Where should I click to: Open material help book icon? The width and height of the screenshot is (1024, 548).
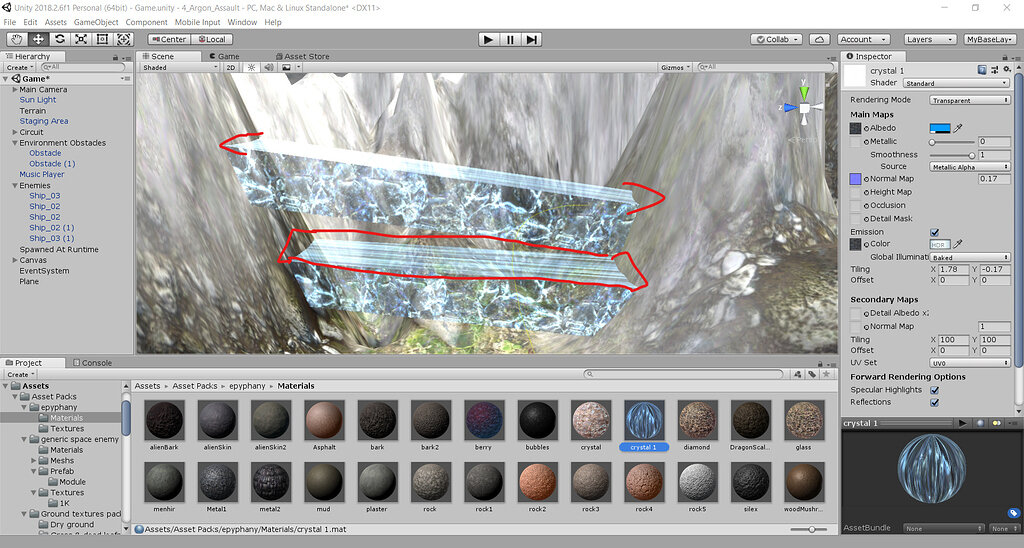click(x=982, y=70)
